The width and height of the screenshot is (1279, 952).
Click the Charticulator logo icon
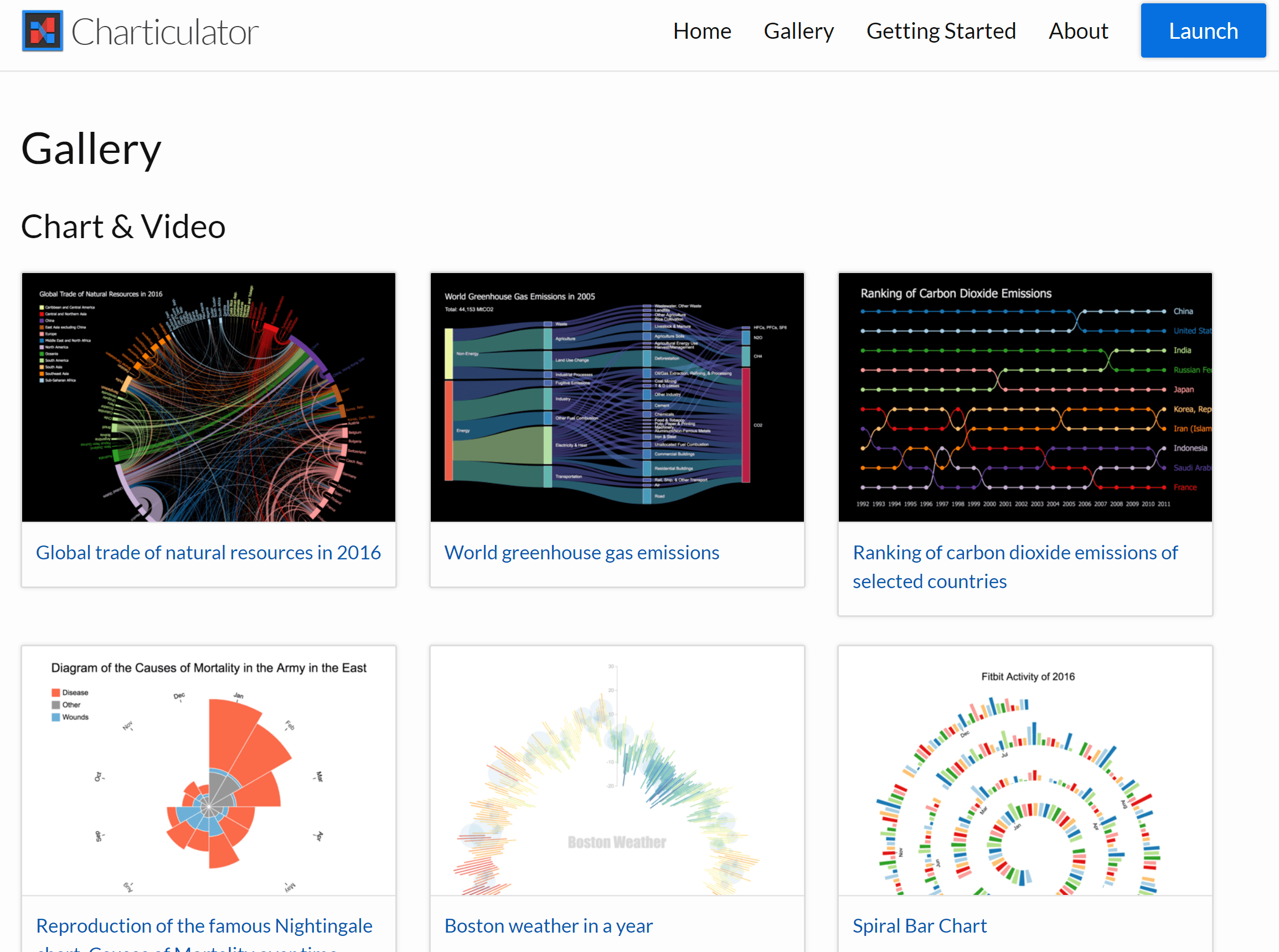pos(43,31)
